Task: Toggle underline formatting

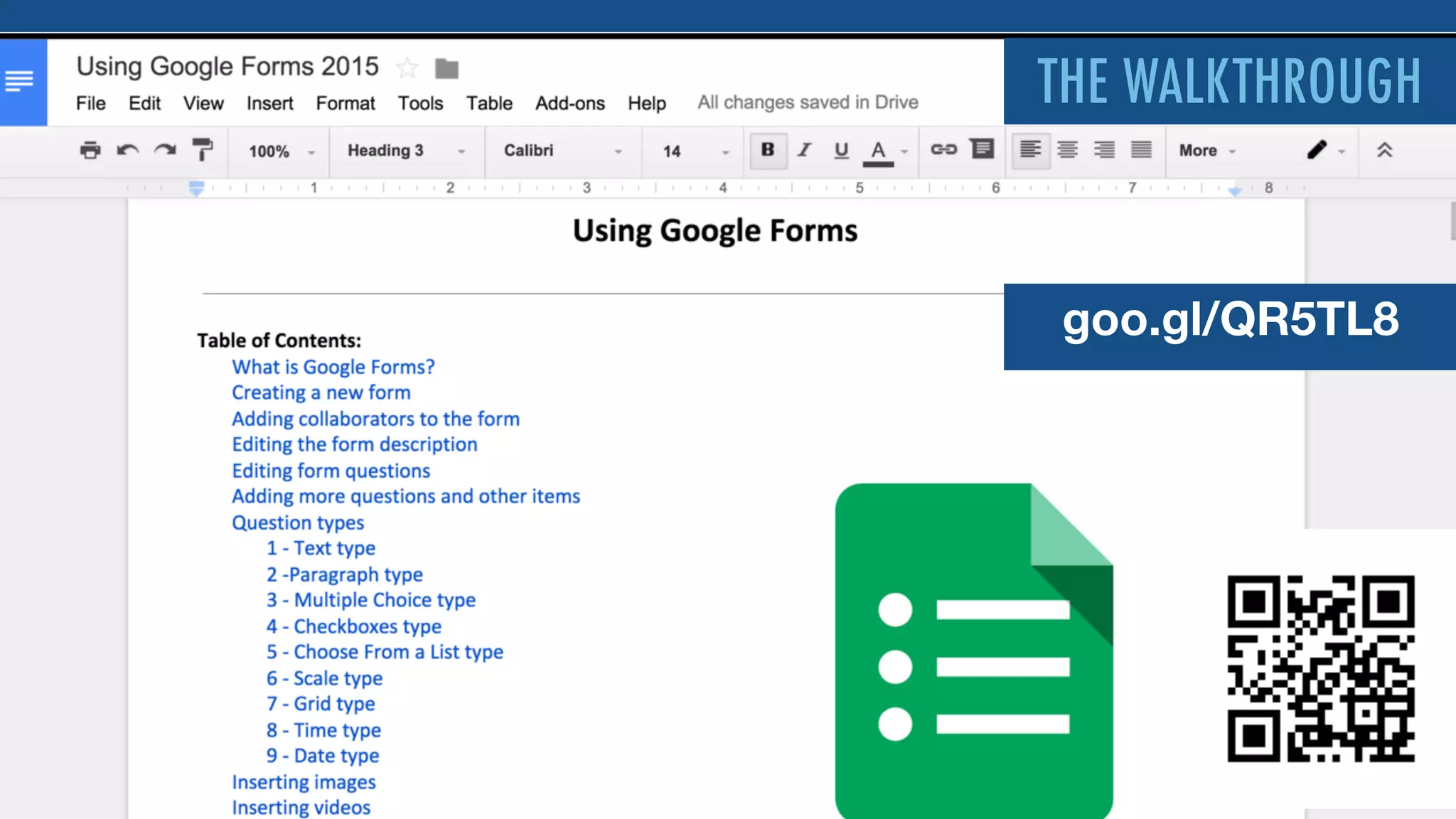Action: pyautogui.click(x=841, y=150)
